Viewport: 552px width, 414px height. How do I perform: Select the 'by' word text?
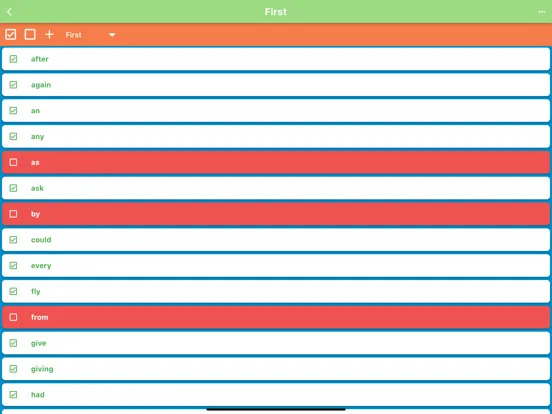point(35,214)
